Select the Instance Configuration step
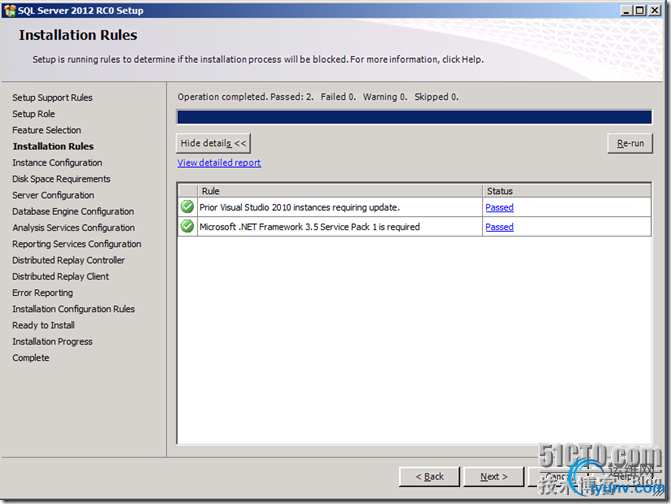The width and height of the screenshot is (671, 504). (x=57, y=163)
